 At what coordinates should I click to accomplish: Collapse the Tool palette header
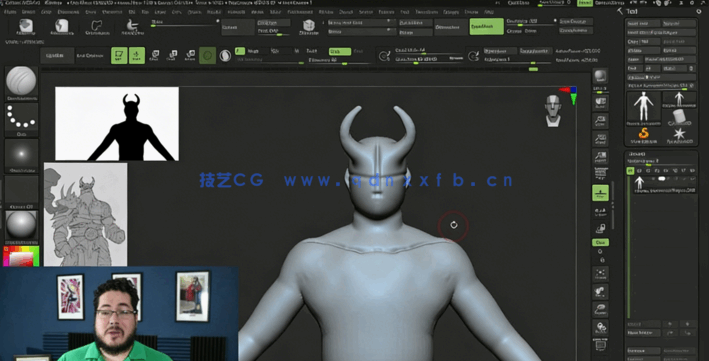(632, 11)
